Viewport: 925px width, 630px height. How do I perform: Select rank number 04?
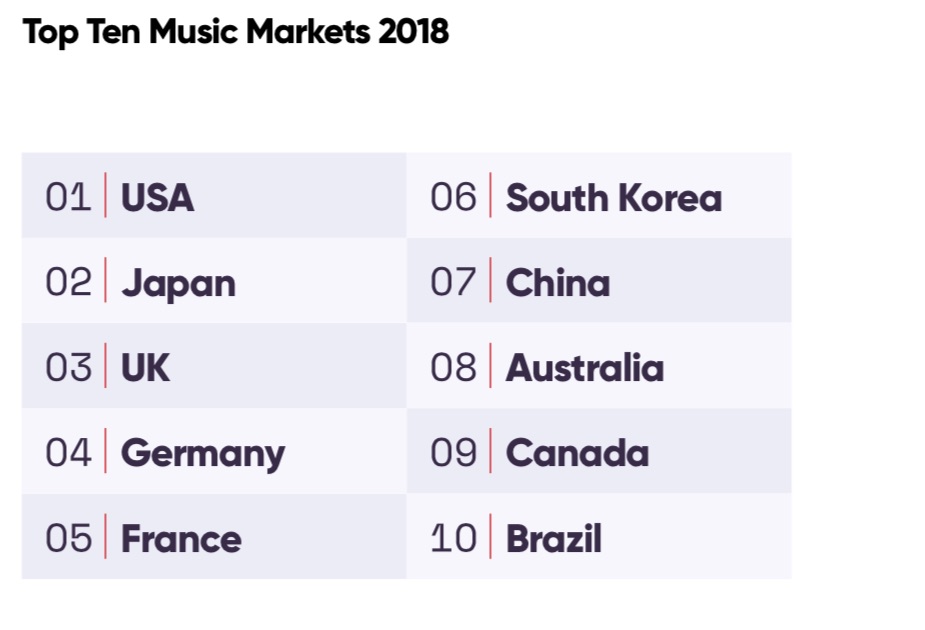tap(68, 453)
